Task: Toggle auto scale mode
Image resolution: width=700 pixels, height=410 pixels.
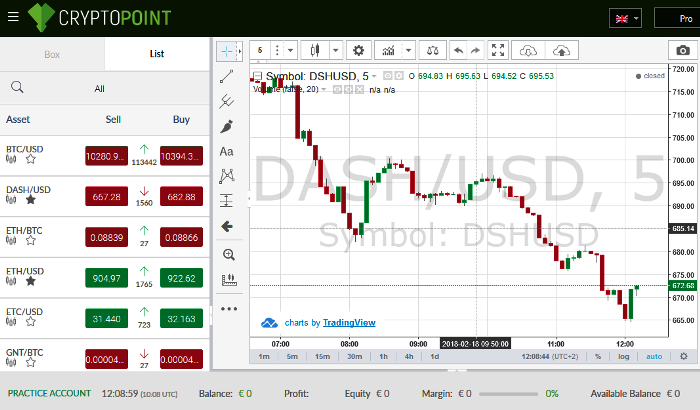Action: (x=654, y=356)
